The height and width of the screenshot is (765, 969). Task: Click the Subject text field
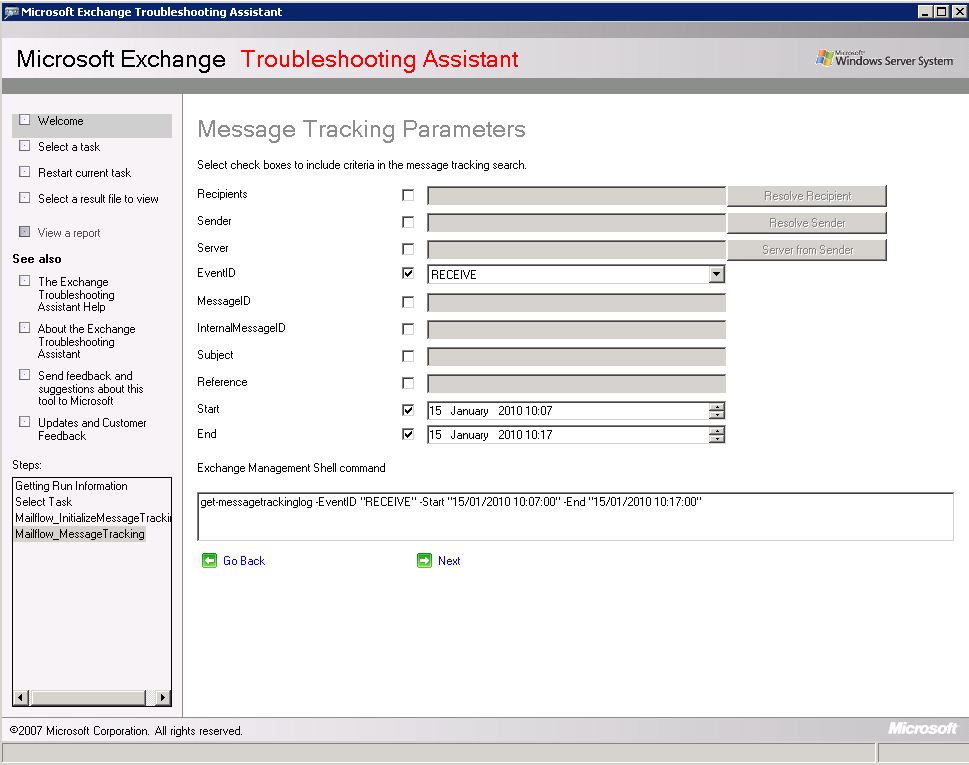pyautogui.click(x=577, y=357)
